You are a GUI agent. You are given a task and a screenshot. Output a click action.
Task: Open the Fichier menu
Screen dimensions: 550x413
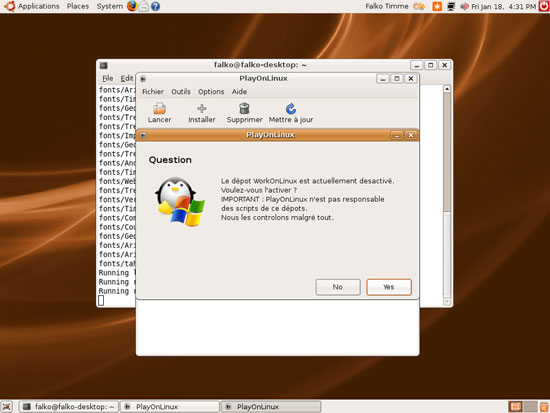[x=153, y=92]
